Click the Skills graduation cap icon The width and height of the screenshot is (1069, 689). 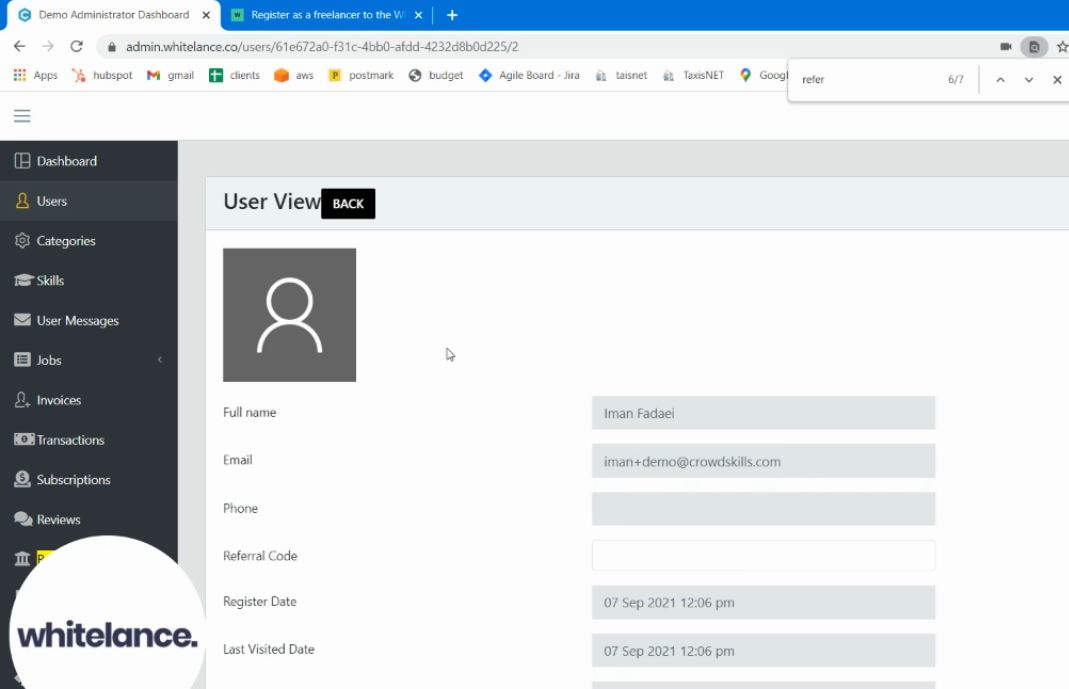(23, 280)
